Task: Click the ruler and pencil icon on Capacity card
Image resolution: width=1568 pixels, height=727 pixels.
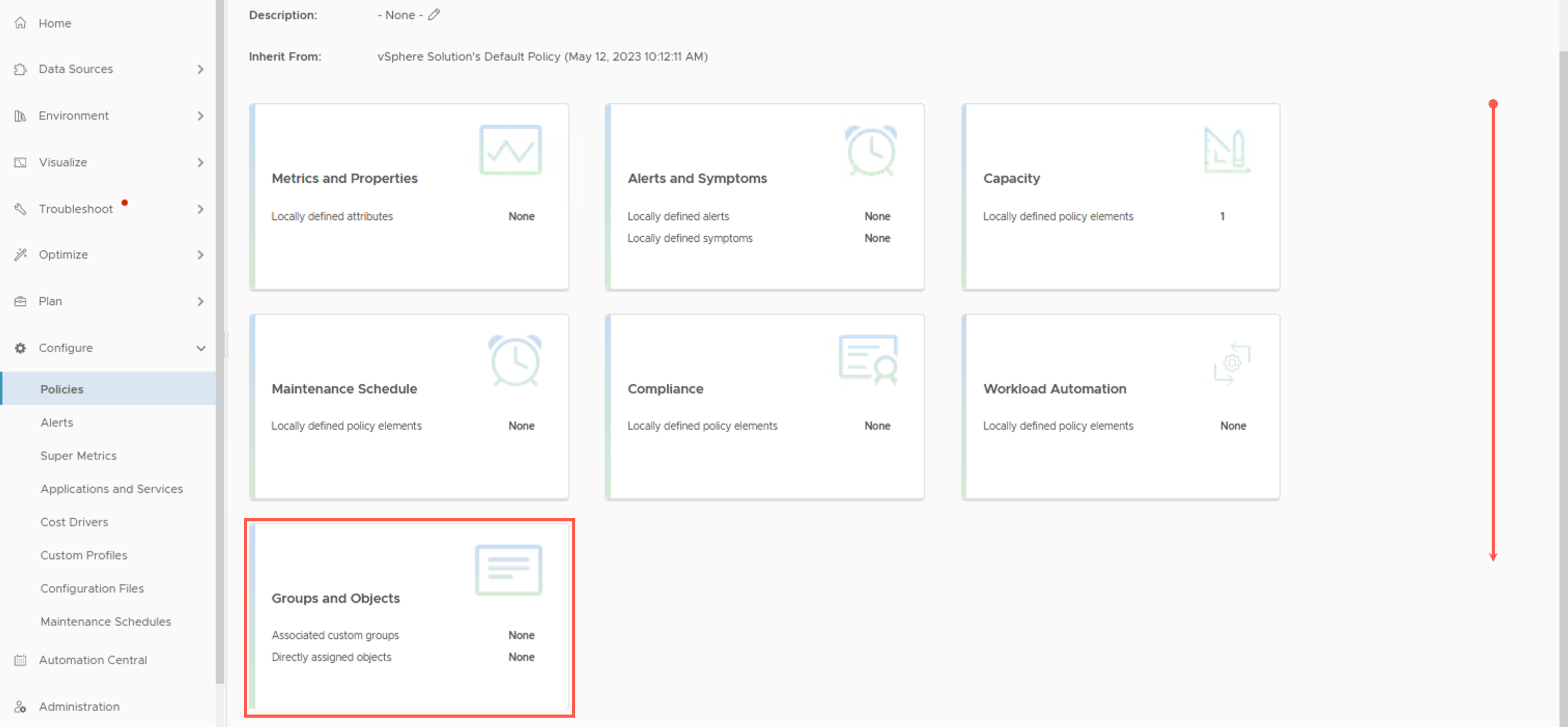Action: click(x=1226, y=150)
